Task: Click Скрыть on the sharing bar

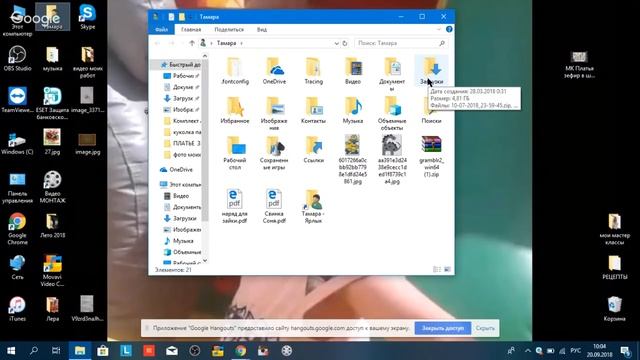Action: pos(485,328)
